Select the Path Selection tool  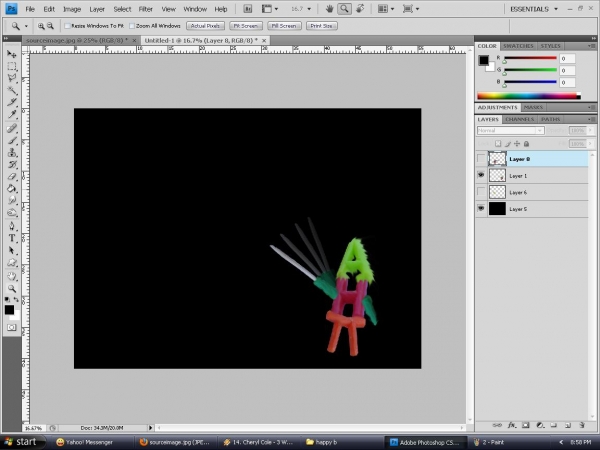click(12, 250)
